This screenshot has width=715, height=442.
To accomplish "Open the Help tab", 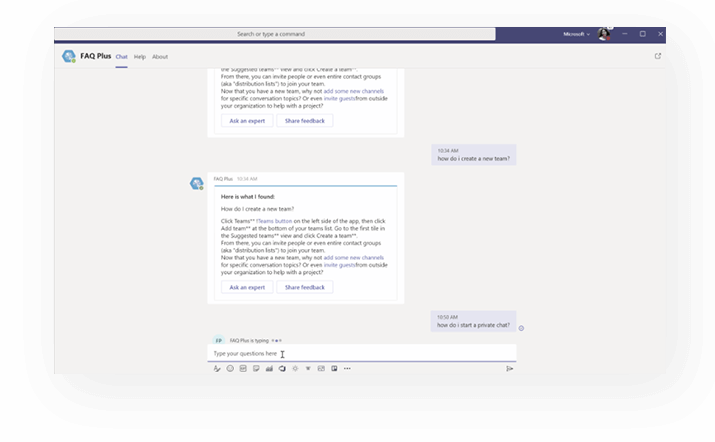I will click(140, 57).
